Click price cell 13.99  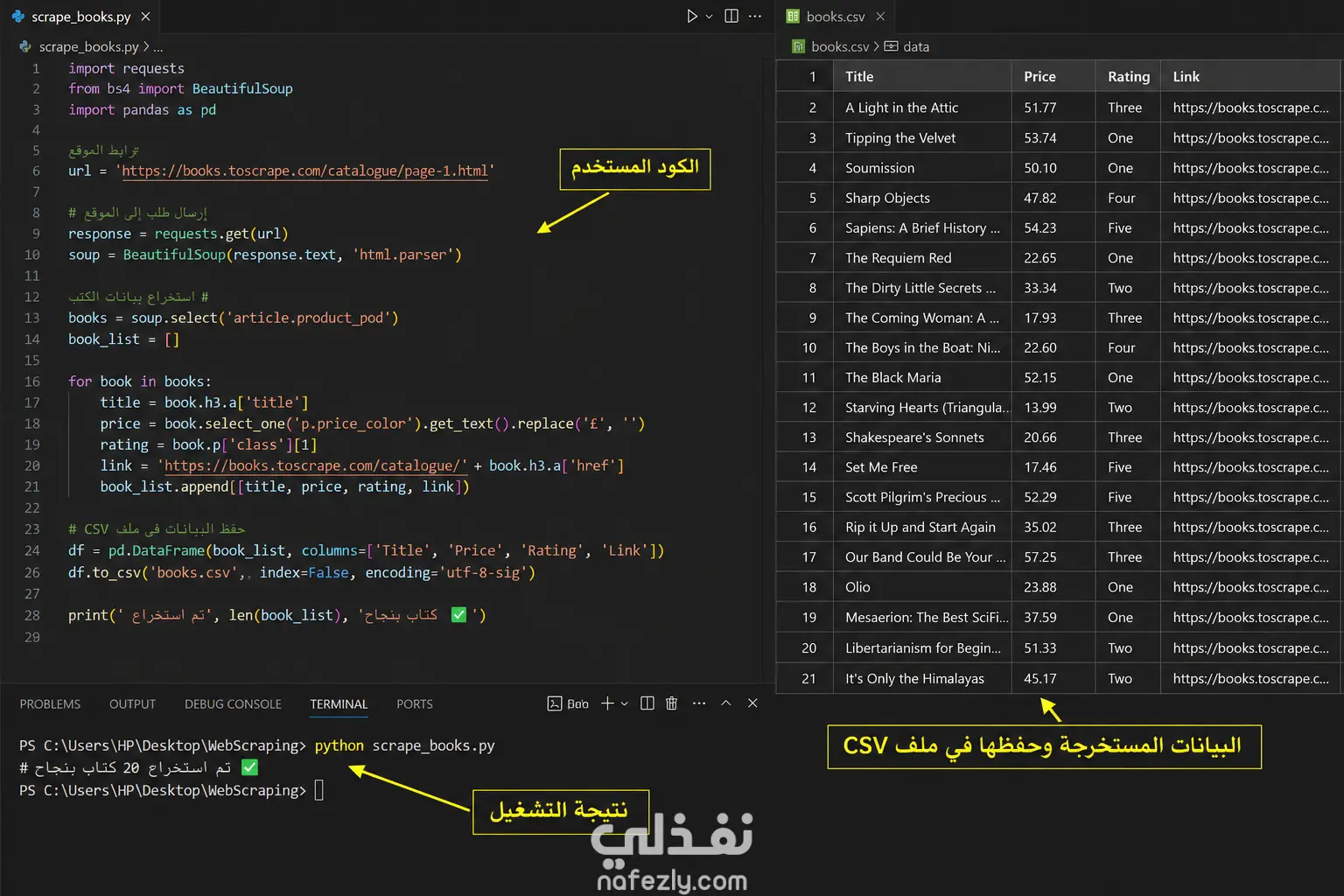point(1053,408)
